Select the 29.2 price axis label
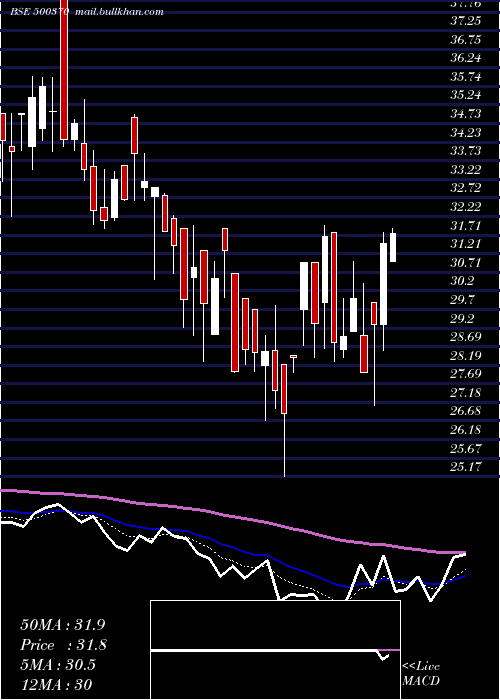 [x=462, y=318]
